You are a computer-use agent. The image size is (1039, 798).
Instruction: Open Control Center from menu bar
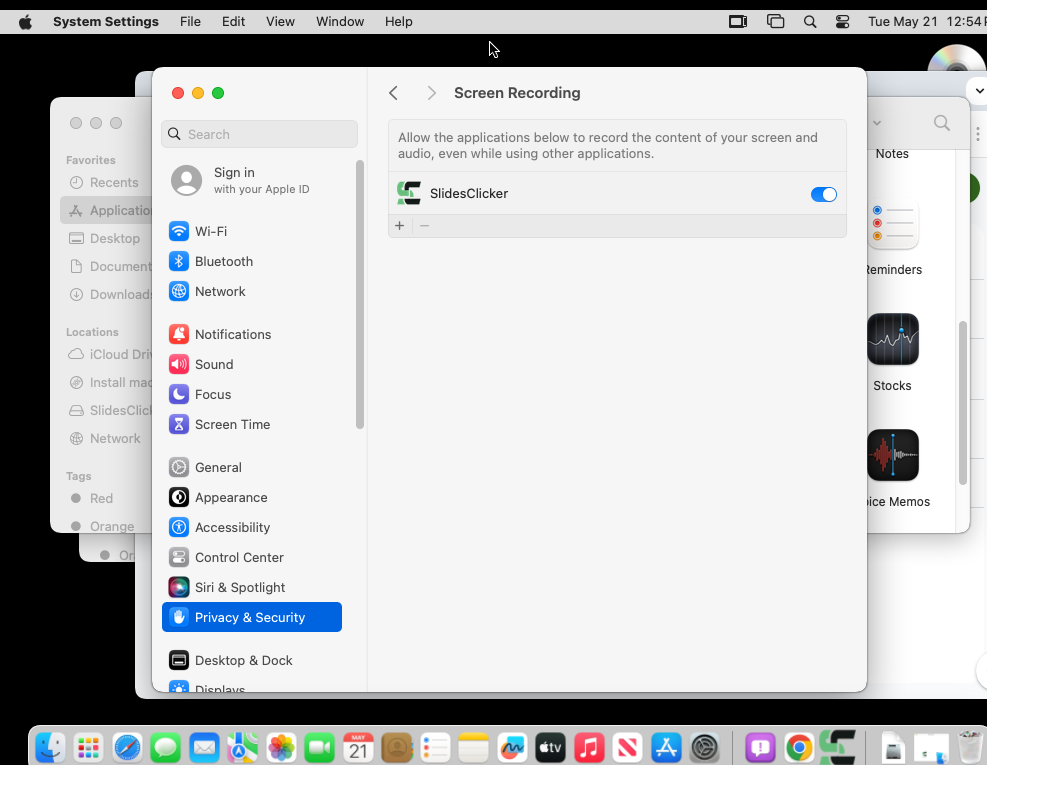843,22
